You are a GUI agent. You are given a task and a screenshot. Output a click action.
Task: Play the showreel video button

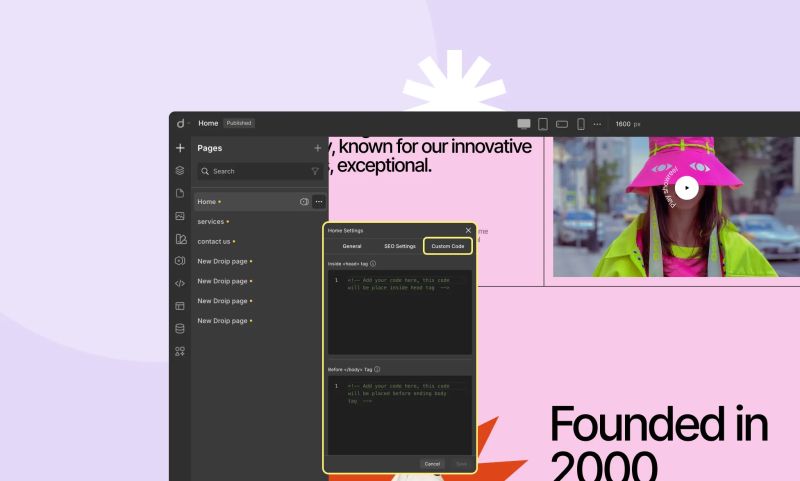687,188
